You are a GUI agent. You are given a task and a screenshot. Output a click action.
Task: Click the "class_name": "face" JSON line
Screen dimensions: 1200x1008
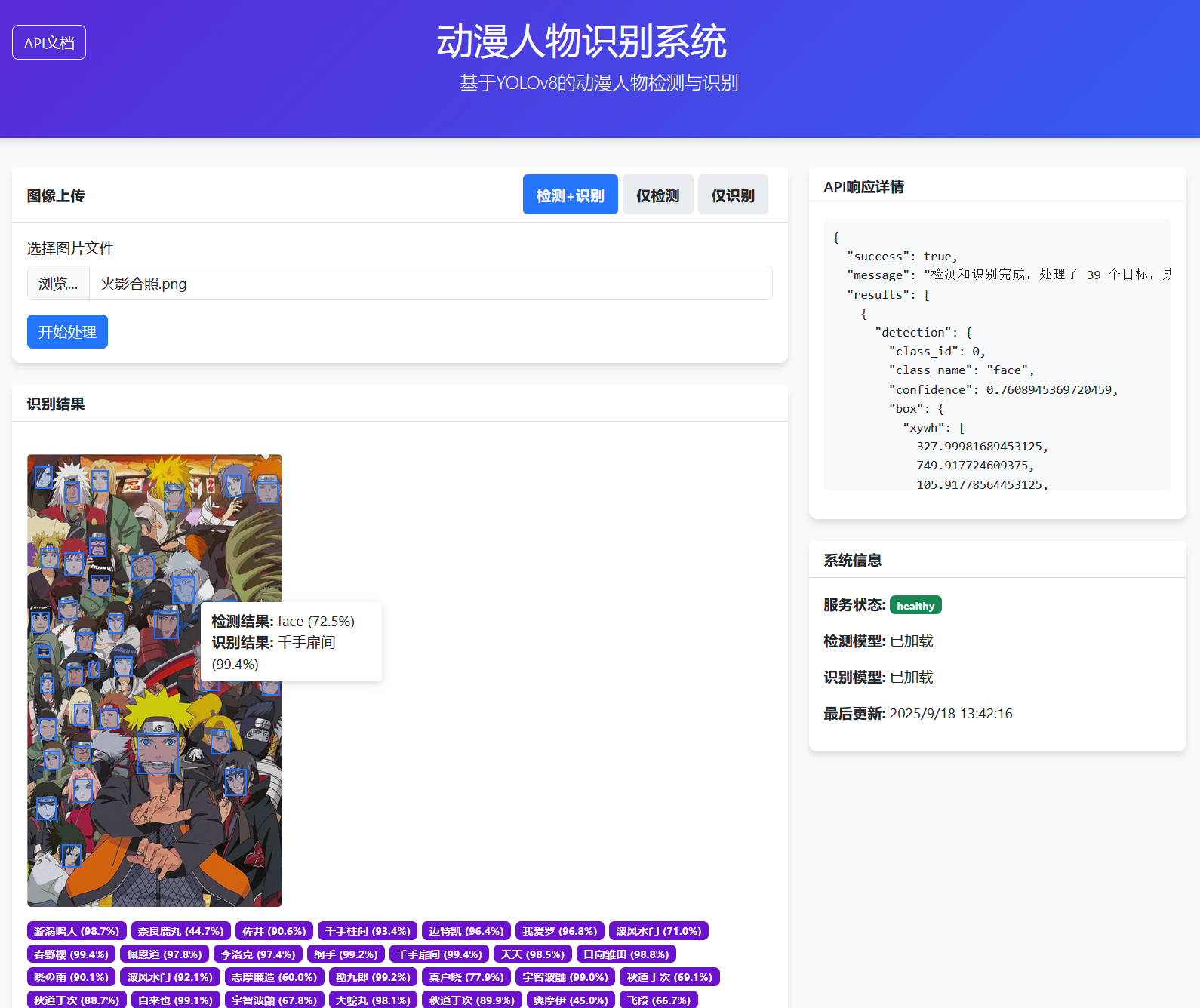point(962,370)
